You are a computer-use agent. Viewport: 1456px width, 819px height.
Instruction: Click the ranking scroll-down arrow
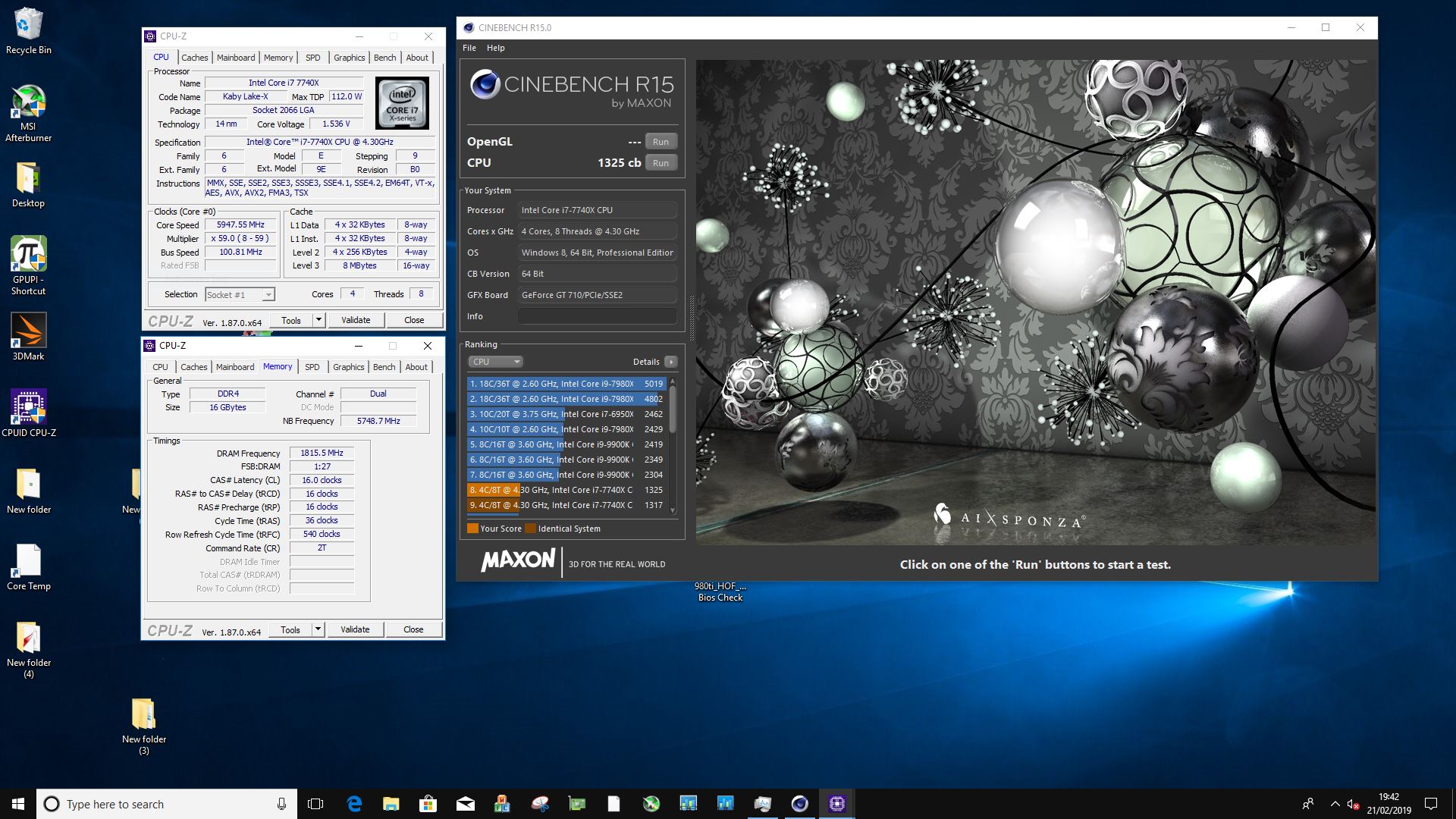(x=672, y=510)
